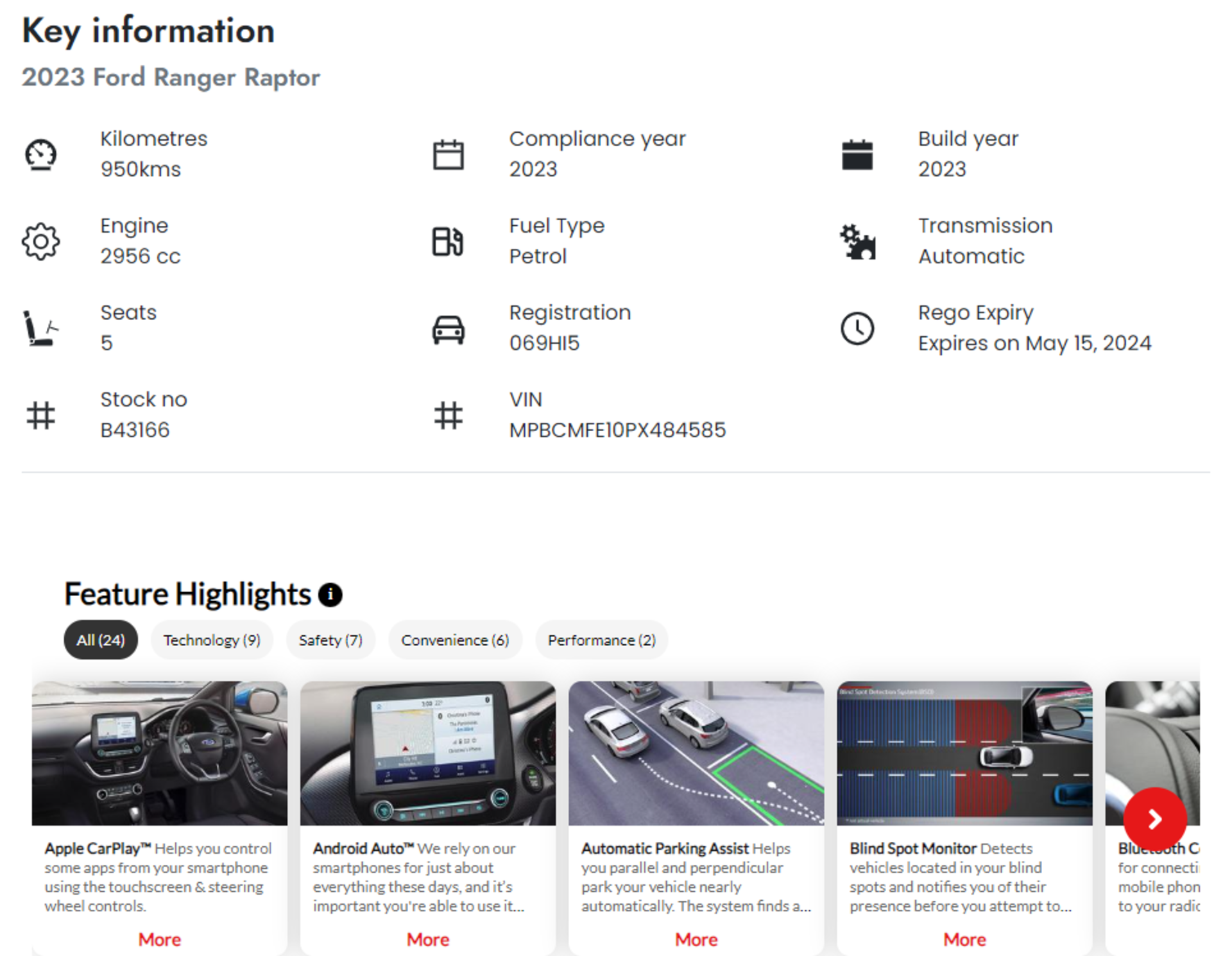Expand More under Android Auto
Viewport: 1232px width, 956px height.
tap(428, 939)
